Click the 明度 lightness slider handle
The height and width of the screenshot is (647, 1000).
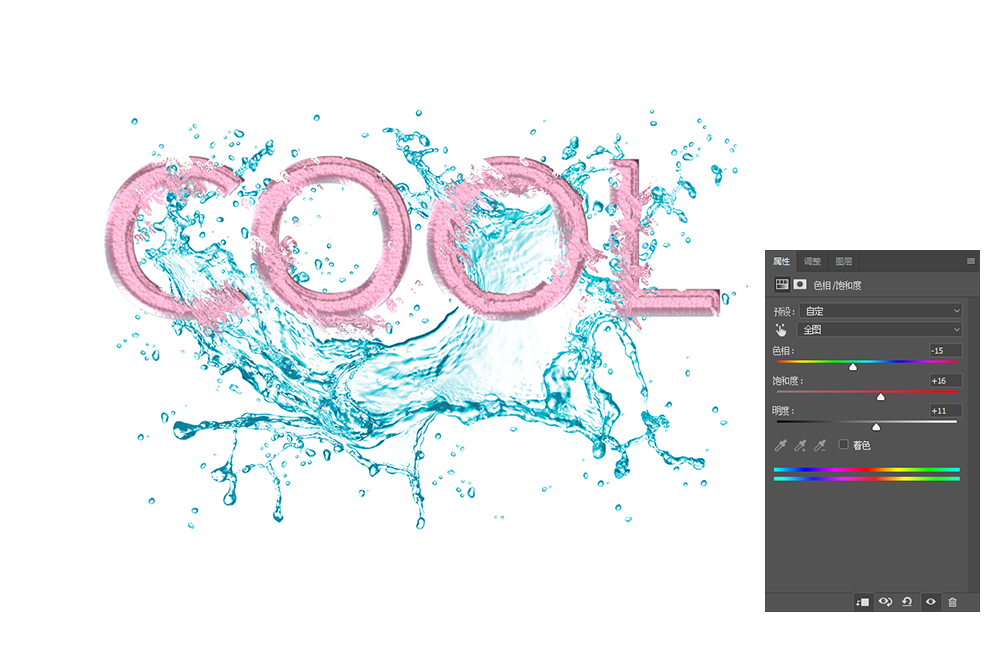click(876, 427)
